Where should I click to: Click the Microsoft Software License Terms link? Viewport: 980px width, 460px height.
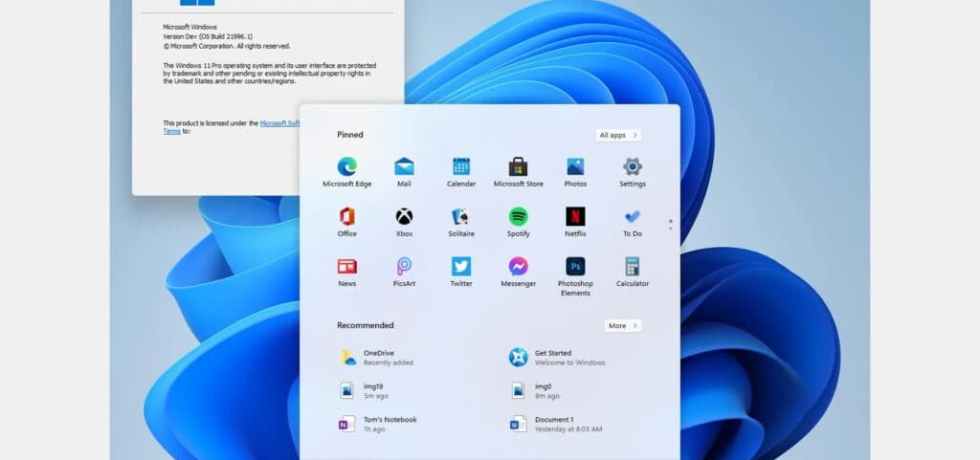click(x=278, y=124)
